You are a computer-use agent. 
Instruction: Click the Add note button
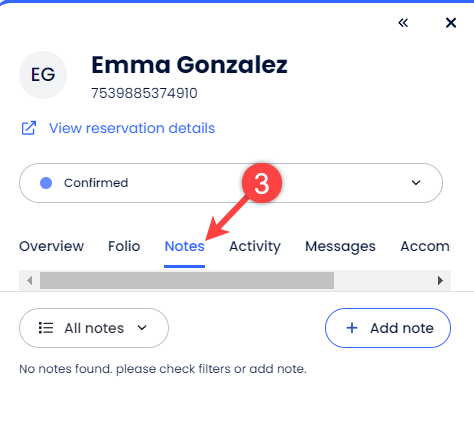coord(388,328)
